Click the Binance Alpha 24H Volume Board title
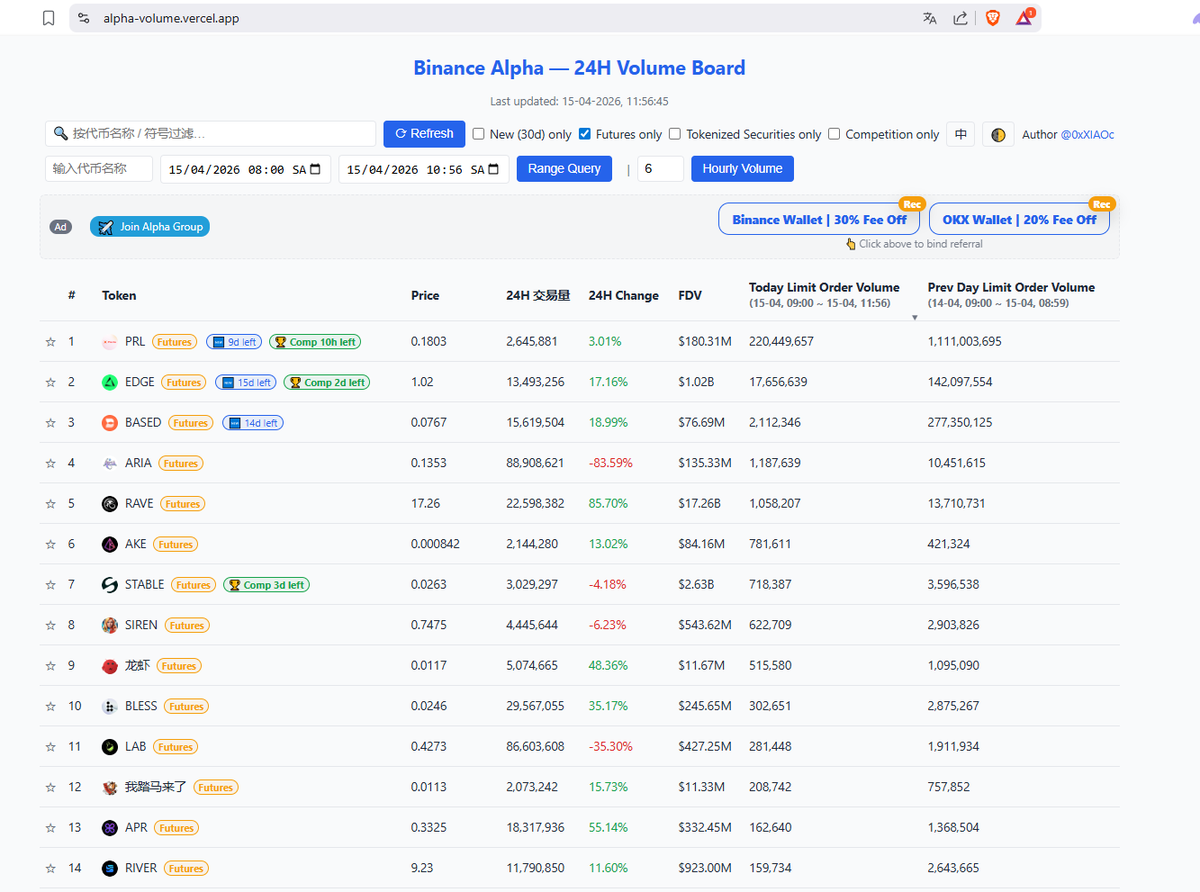Screen dimensions: 1200x892 [579, 68]
